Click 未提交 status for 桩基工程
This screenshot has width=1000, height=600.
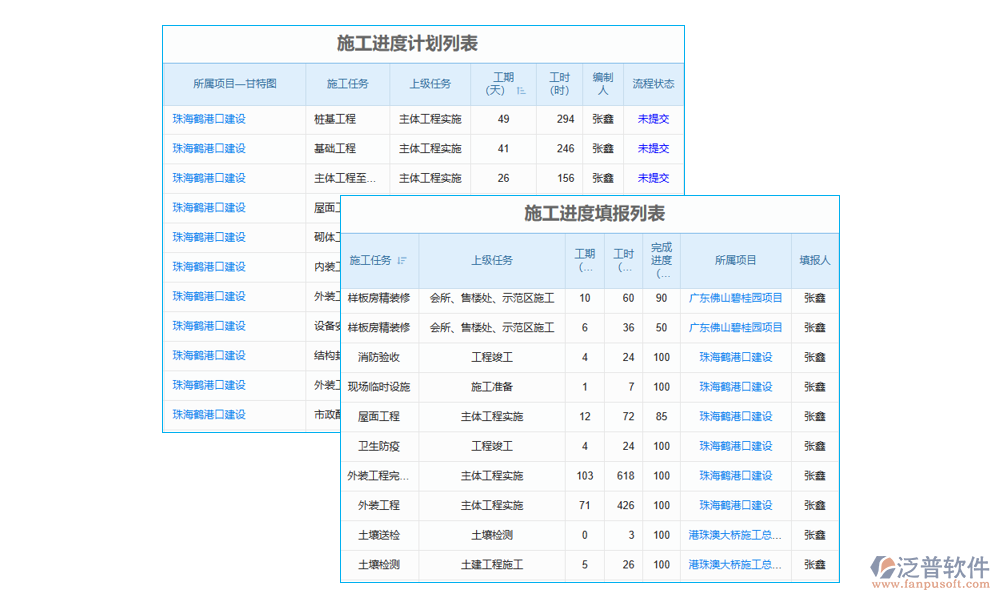pyautogui.click(x=653, y=119)
